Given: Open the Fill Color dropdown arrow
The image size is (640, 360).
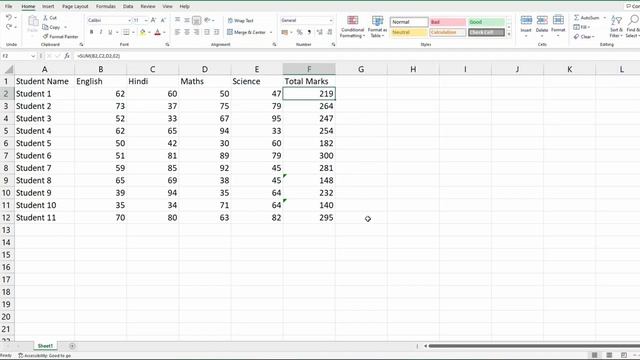Looking at the screenshot, I should 149,32.
